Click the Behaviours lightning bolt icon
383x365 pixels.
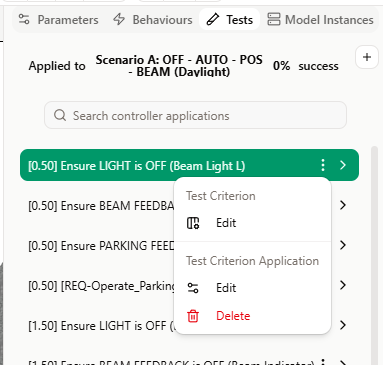[119, 19]
